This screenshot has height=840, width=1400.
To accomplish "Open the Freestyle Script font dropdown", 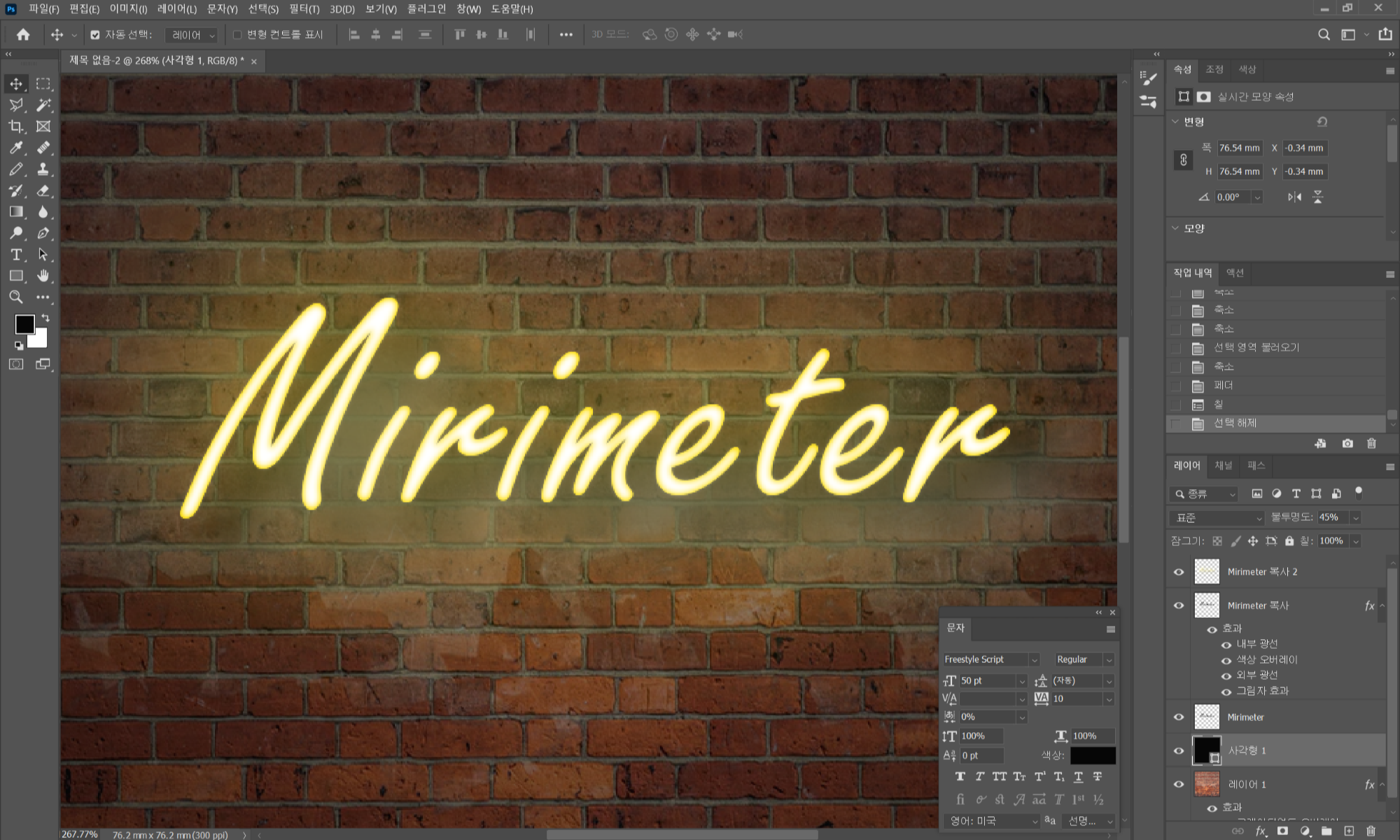I will click(x=1034, y=659).
